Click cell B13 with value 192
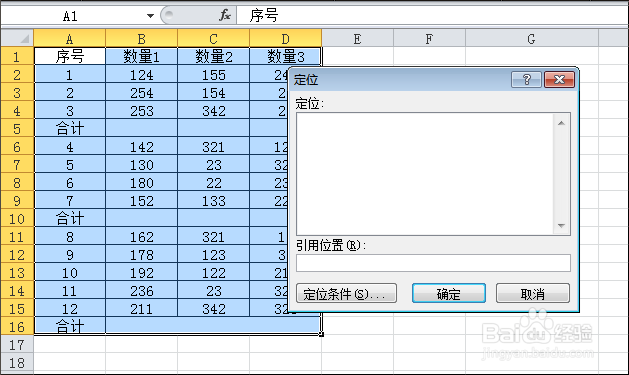This screenshot has width=629, height=375. (142, 273)
